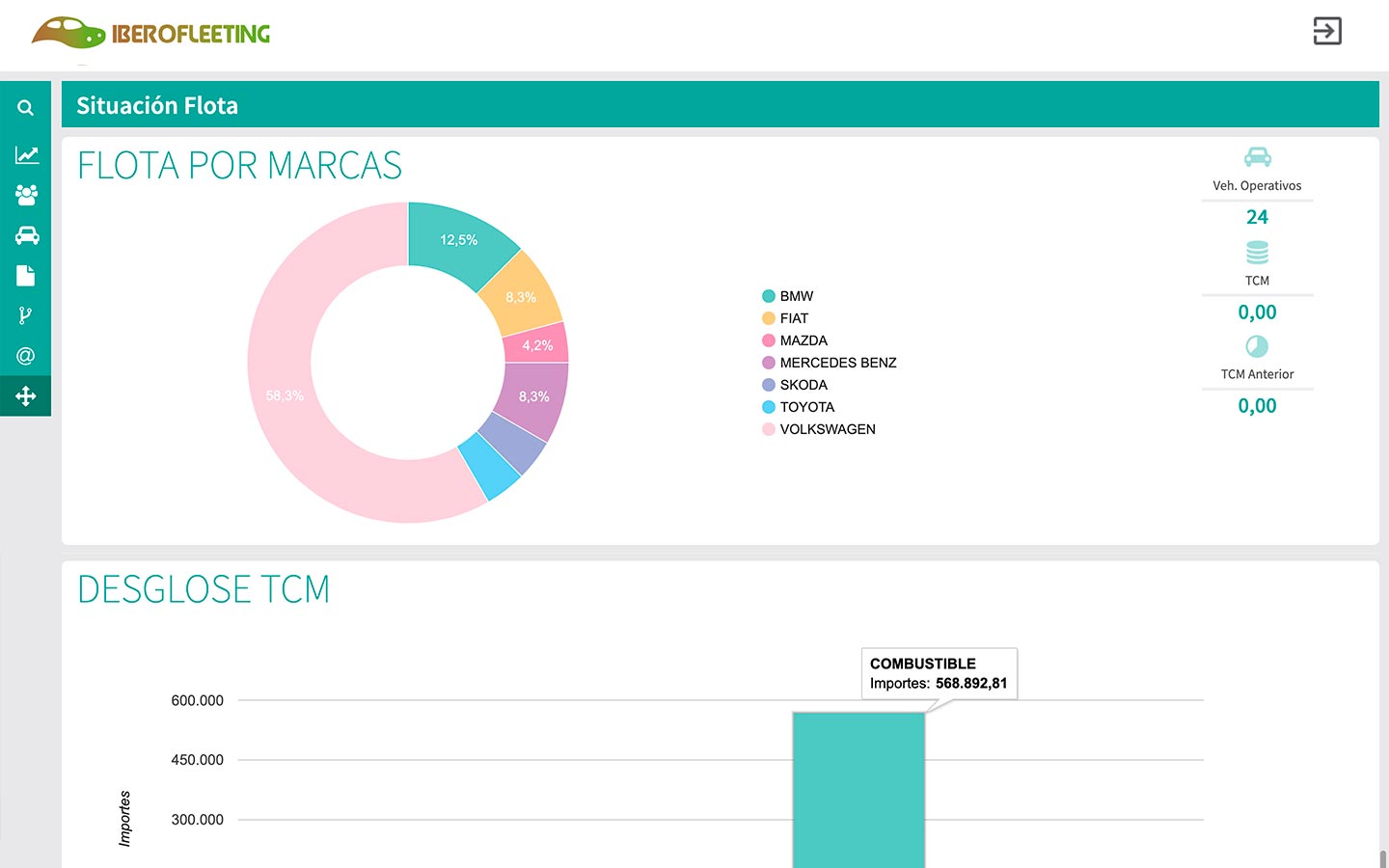Click the Iberofleeting logo
The image size is (1389, 868).
click(150, 33)
